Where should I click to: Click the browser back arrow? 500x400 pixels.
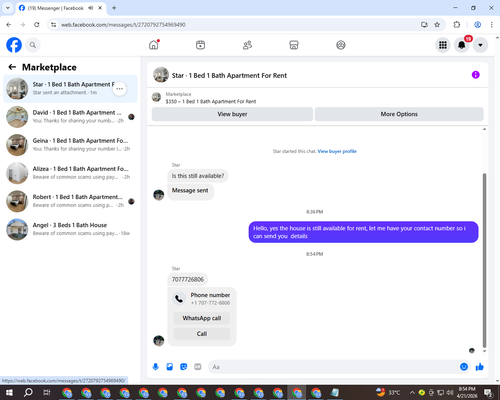point(9,25)
